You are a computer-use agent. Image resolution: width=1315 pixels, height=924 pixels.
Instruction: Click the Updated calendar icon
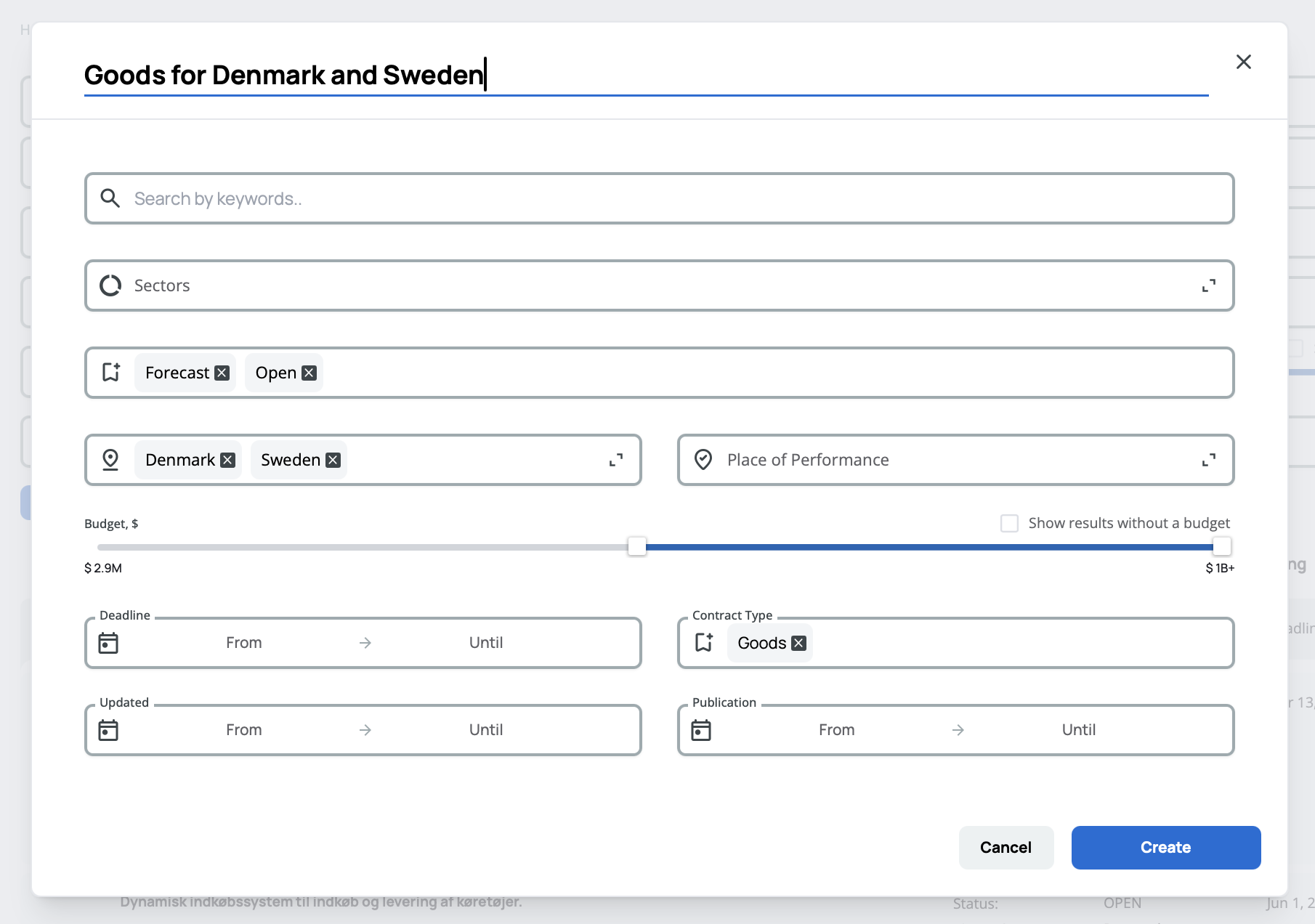[108, 730]
